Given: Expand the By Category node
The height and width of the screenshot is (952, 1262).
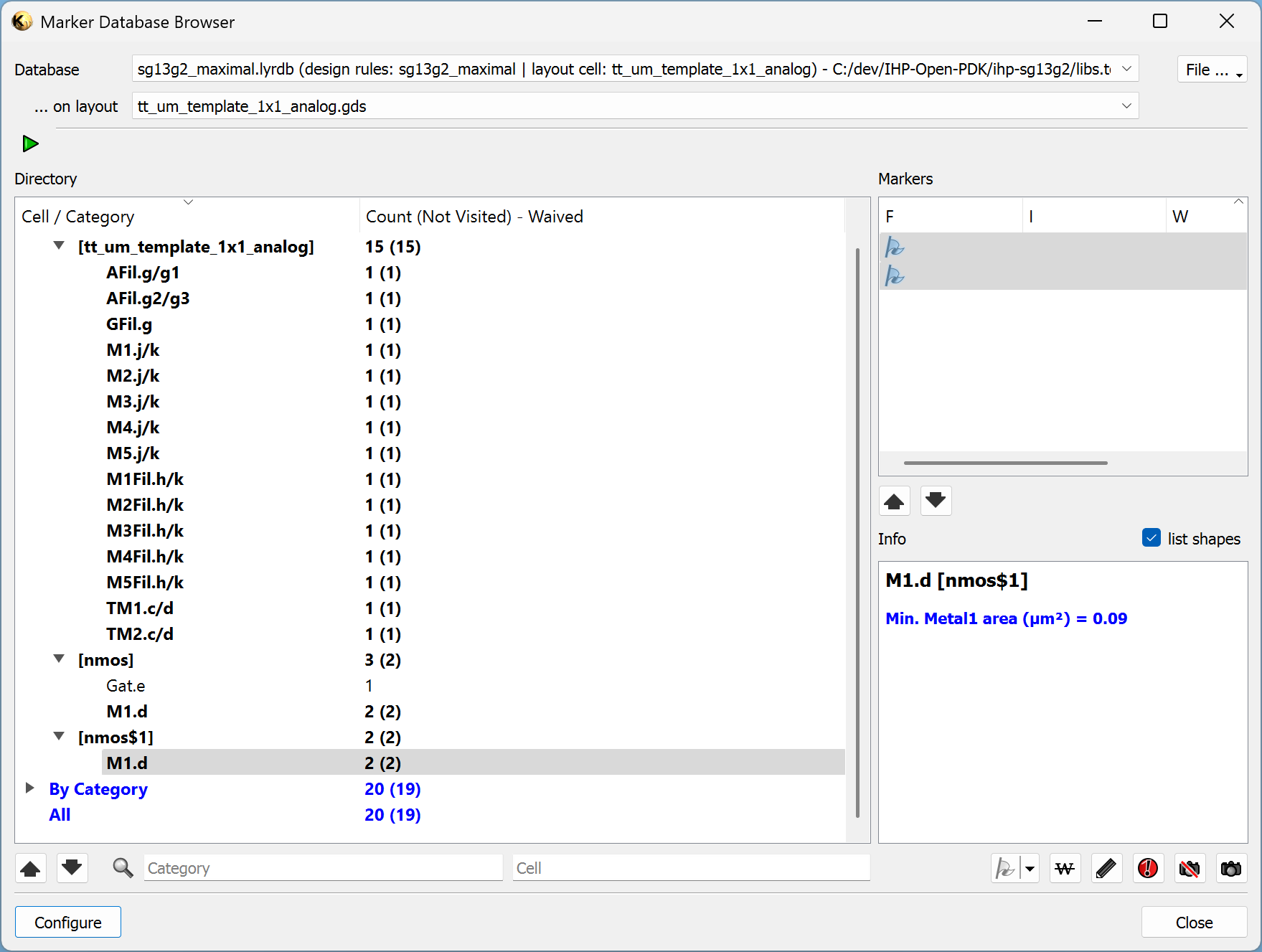Looking at the screenshot, I should pos(29,788).
